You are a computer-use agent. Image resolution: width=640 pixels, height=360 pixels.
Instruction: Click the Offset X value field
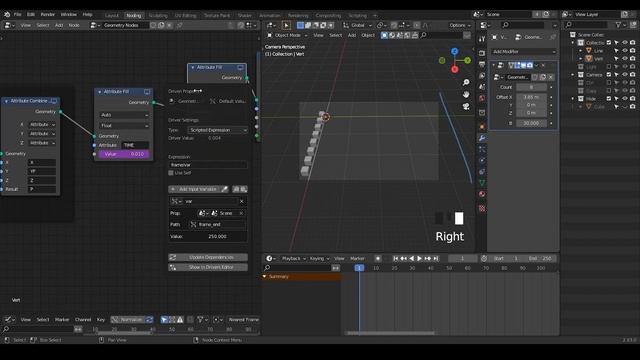tap(531, 97)
